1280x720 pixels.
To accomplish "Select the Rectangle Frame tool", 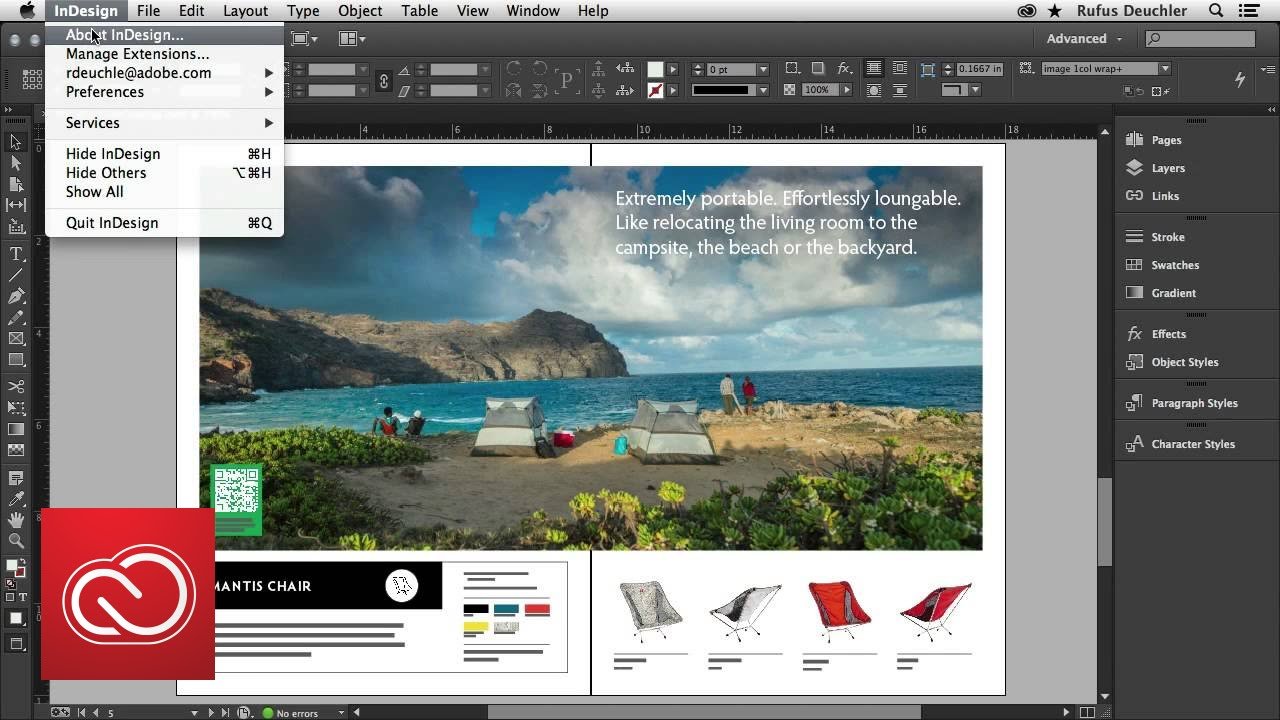I will coord(16,339).
